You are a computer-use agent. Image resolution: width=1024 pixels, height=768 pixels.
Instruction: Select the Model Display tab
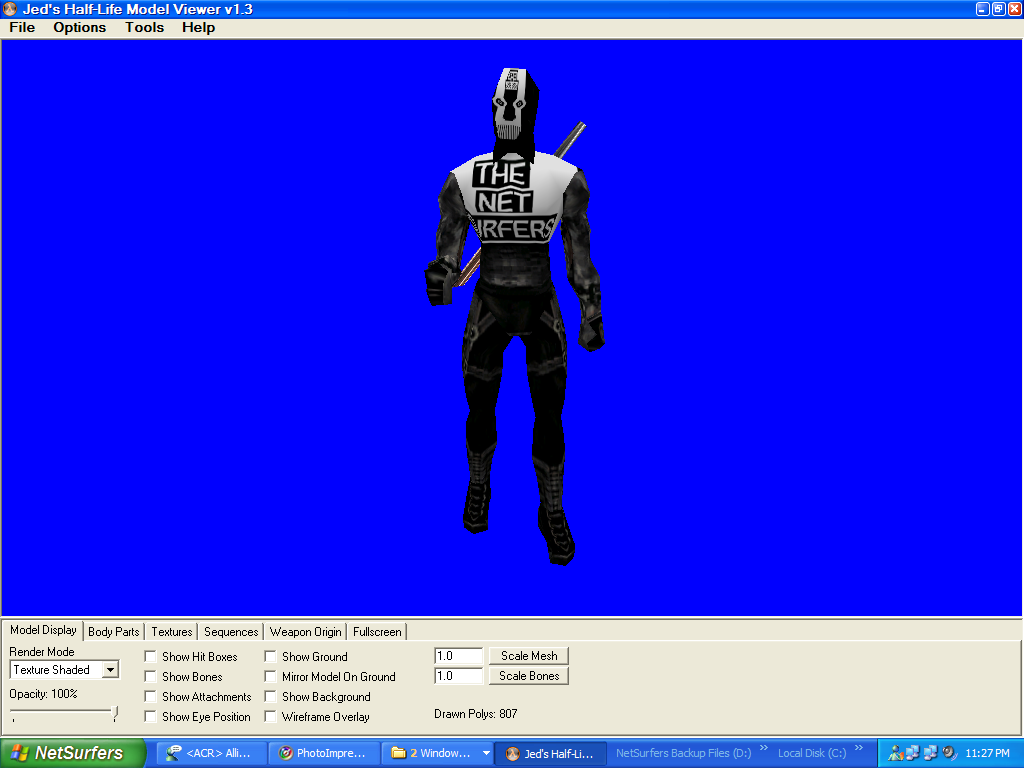[43, 630]
